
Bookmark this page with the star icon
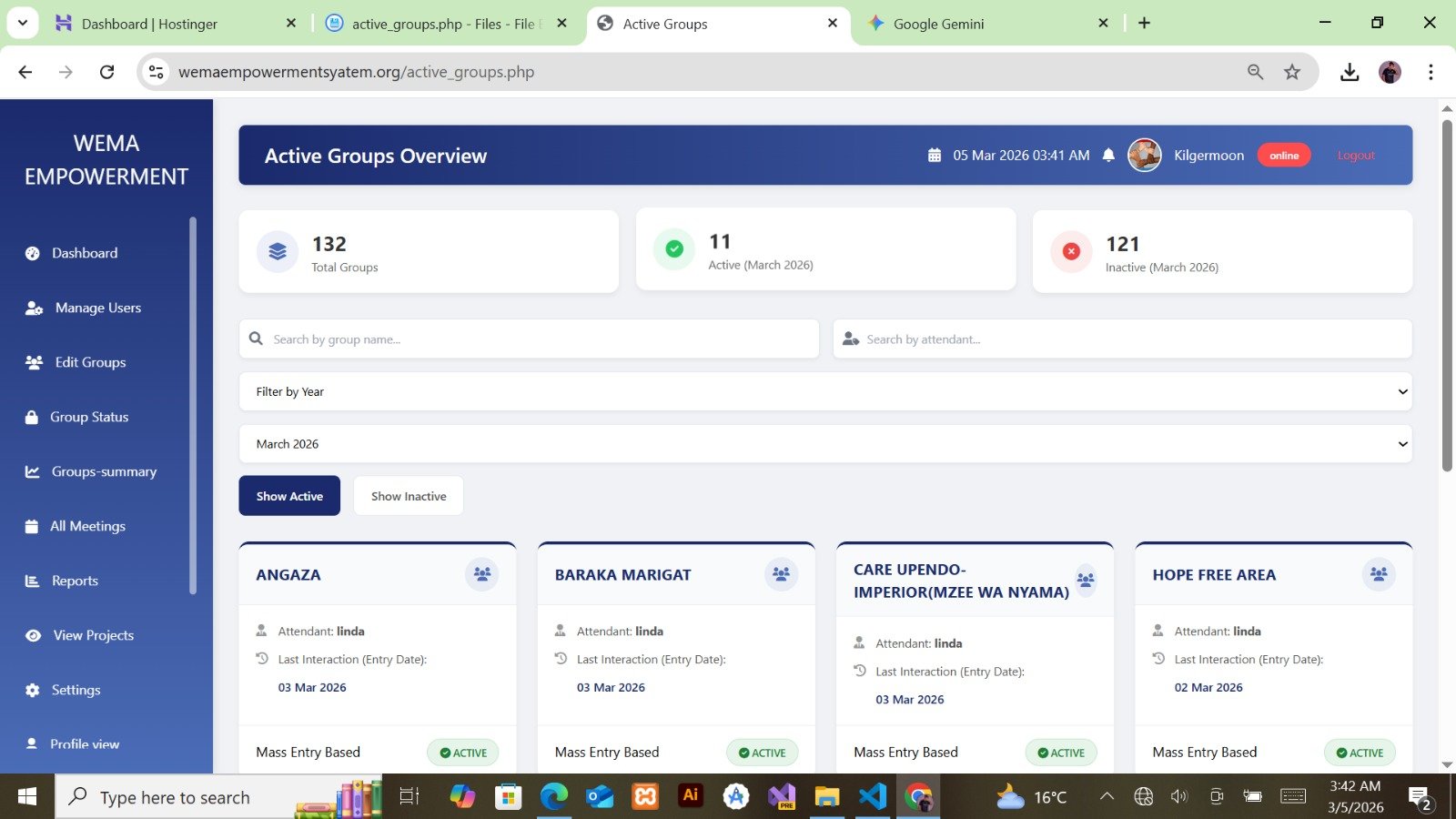1291,72
